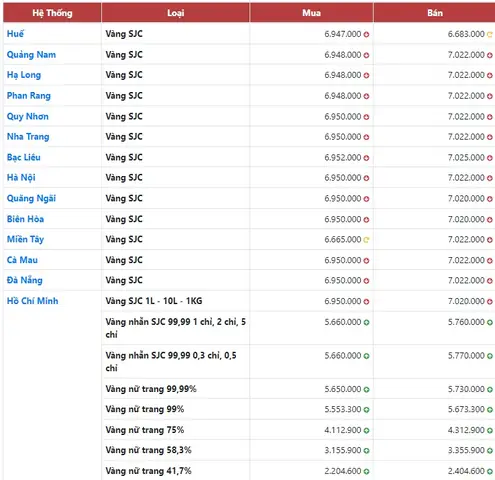This screenshot has width=495, height=480.
Task: Open the Nha Trang link
Action: pyautogui.click(x=28, y=137)
